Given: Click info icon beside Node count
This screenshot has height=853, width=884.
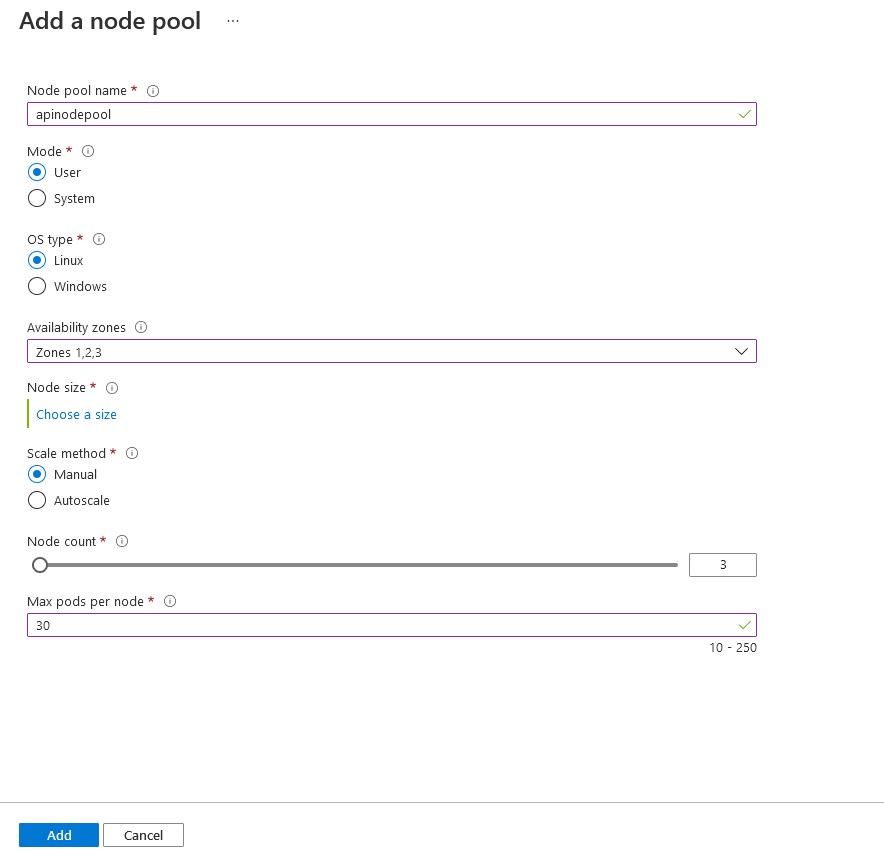Looking at the screenshot, I should [x=122, y=541].
